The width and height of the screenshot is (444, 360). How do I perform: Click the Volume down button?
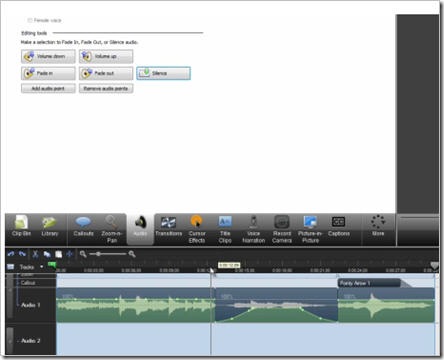[x=48, y=56]
